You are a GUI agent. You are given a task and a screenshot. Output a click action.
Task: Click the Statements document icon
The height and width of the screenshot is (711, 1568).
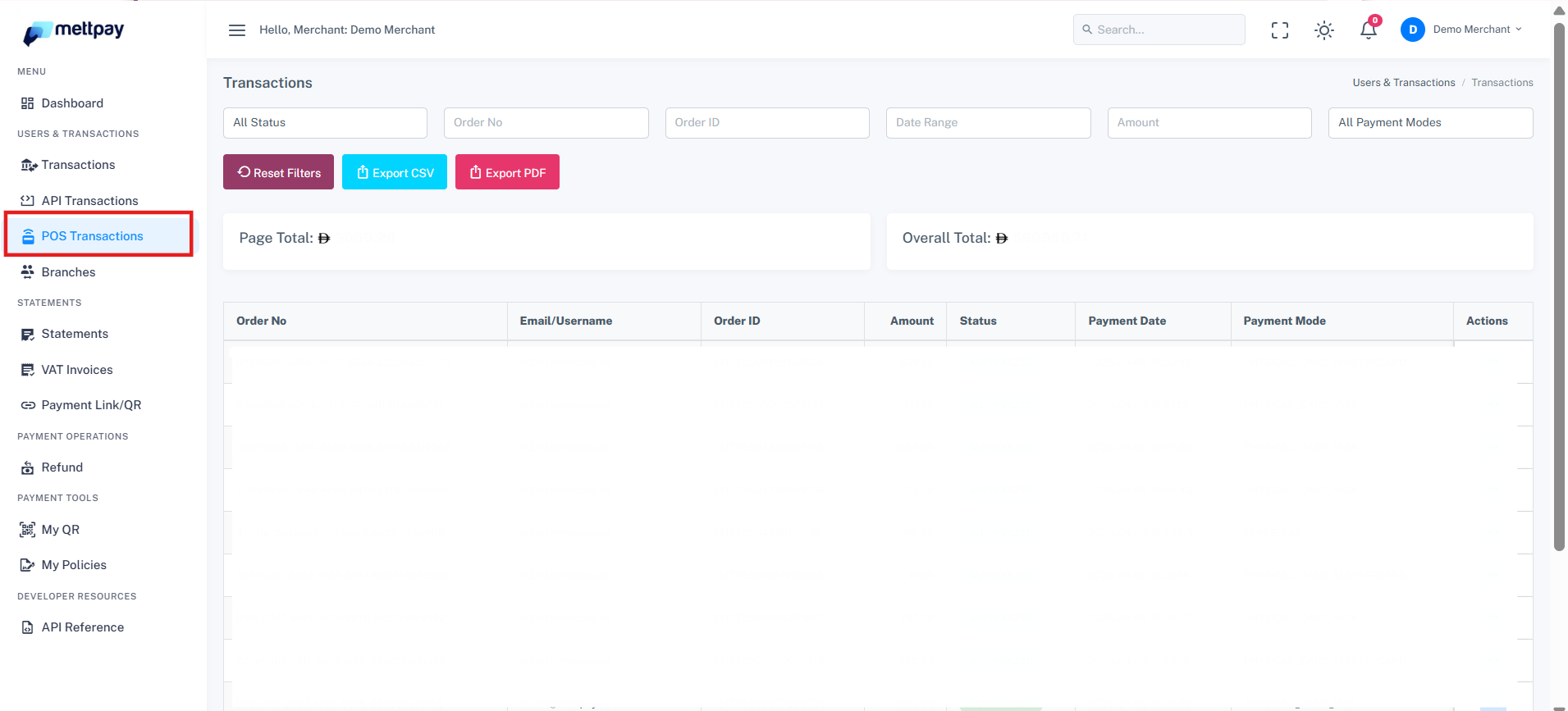(x=28, y=334)
